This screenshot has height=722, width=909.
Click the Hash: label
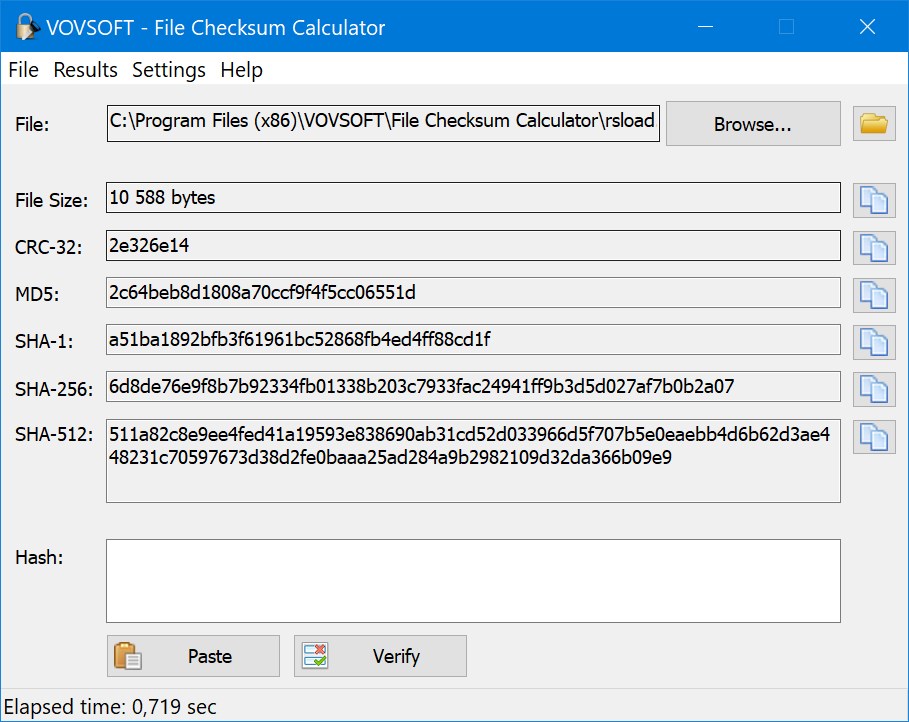pyautogui.click(x=39, y=557)
